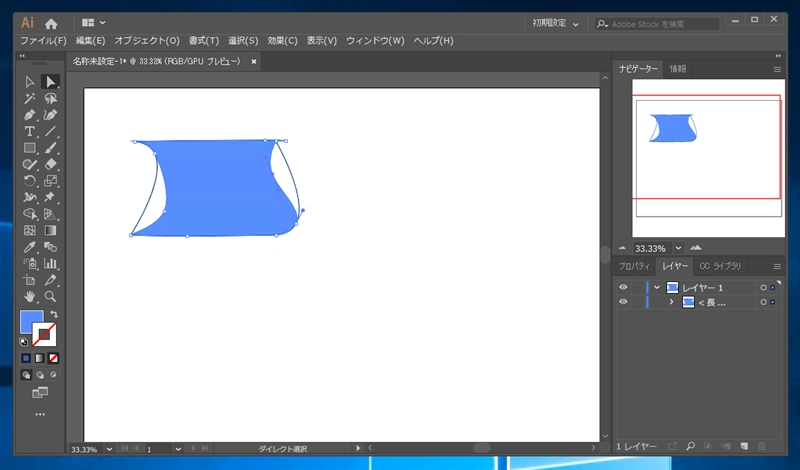Switch to the CC ライブラリ tab
800x470 pixels.
pyautogui.click(x=720, y=266)
